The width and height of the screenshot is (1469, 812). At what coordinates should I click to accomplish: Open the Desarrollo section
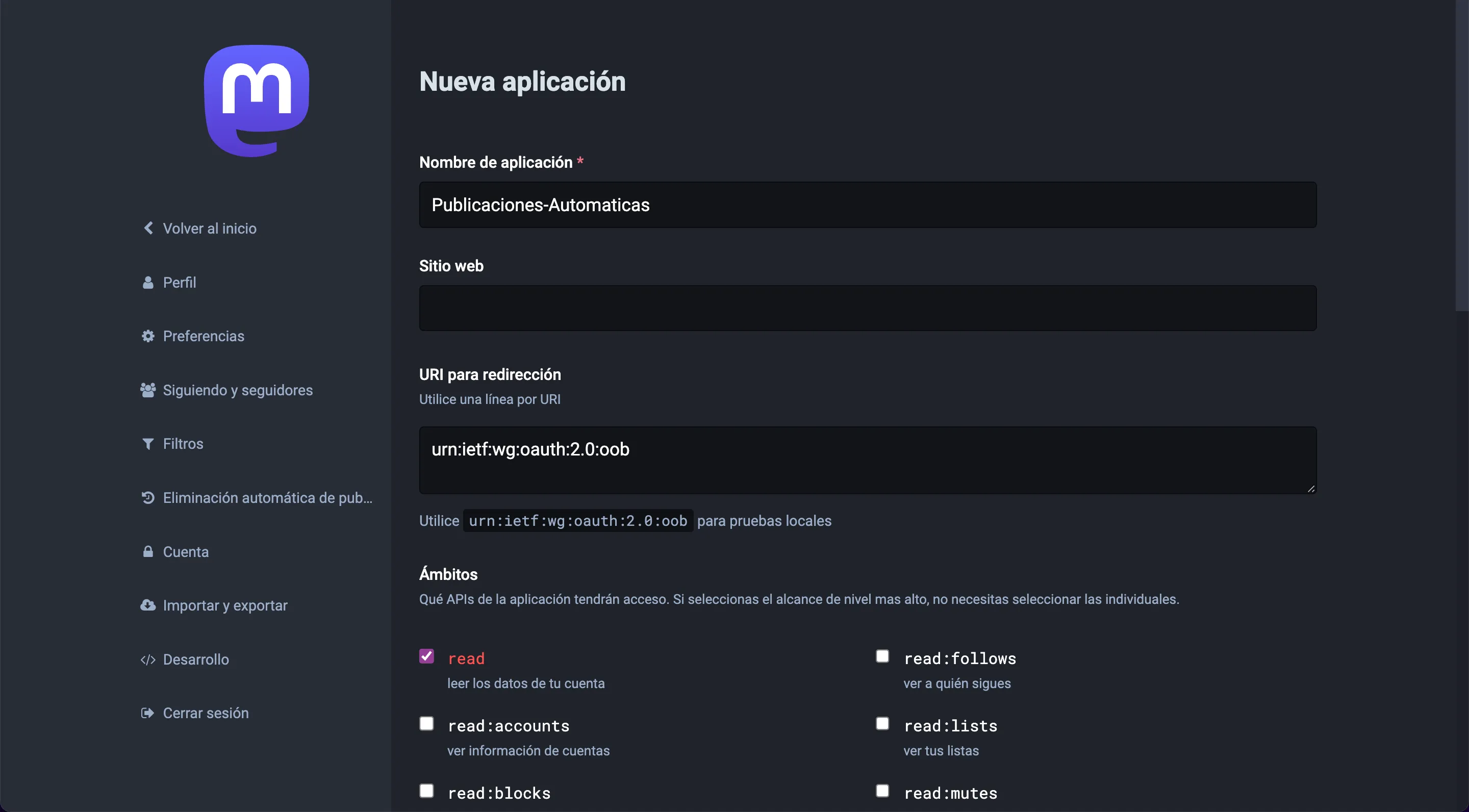pyautogui.click(x=195, y=659)
